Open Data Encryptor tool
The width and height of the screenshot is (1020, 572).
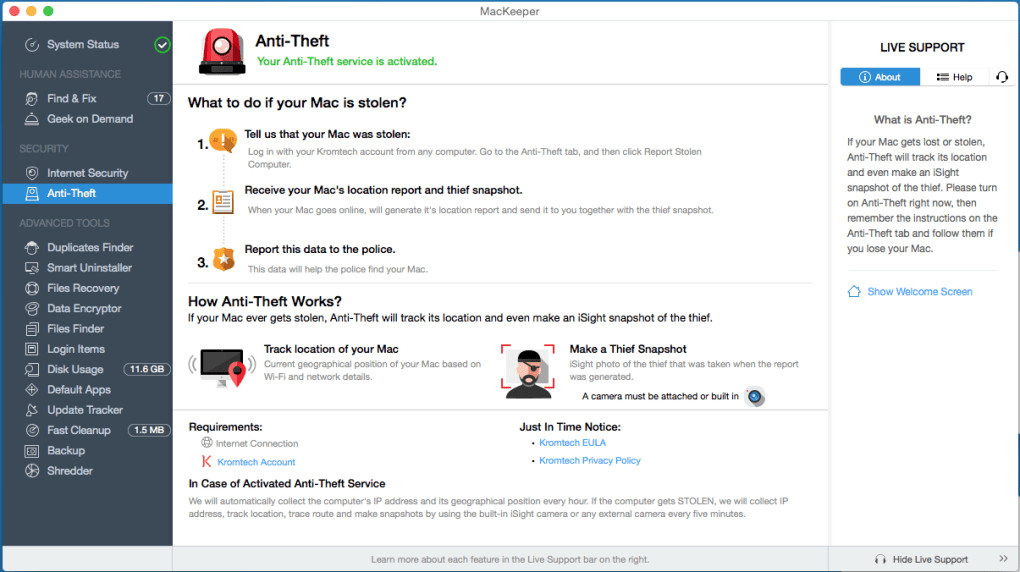pyautogui.click(x=84, y=308)
